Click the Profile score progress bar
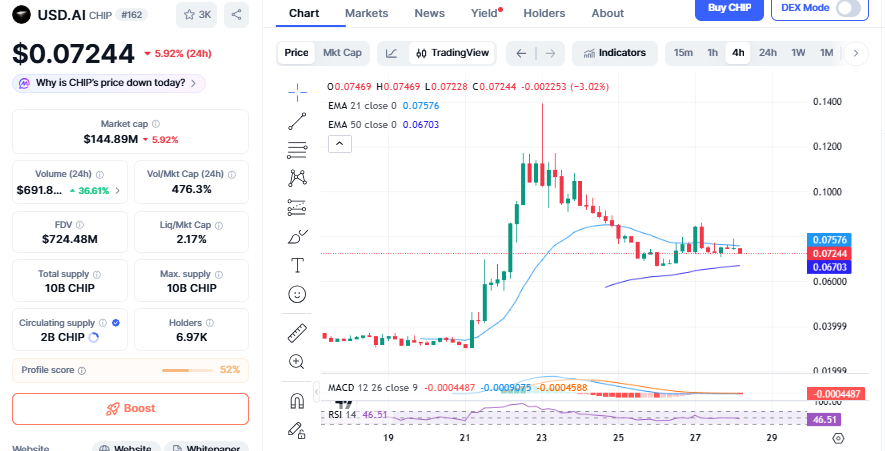The height and width of the screenshot is (451, 885). 187,370
